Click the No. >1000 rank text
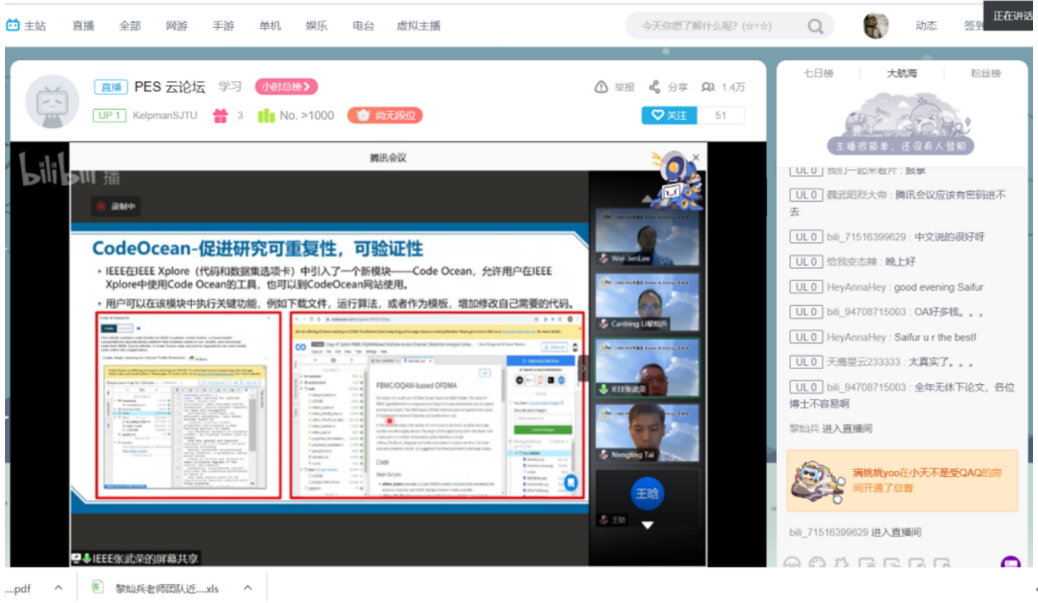Viewport: 1038px width, 603px height. [x=307, y=115]
